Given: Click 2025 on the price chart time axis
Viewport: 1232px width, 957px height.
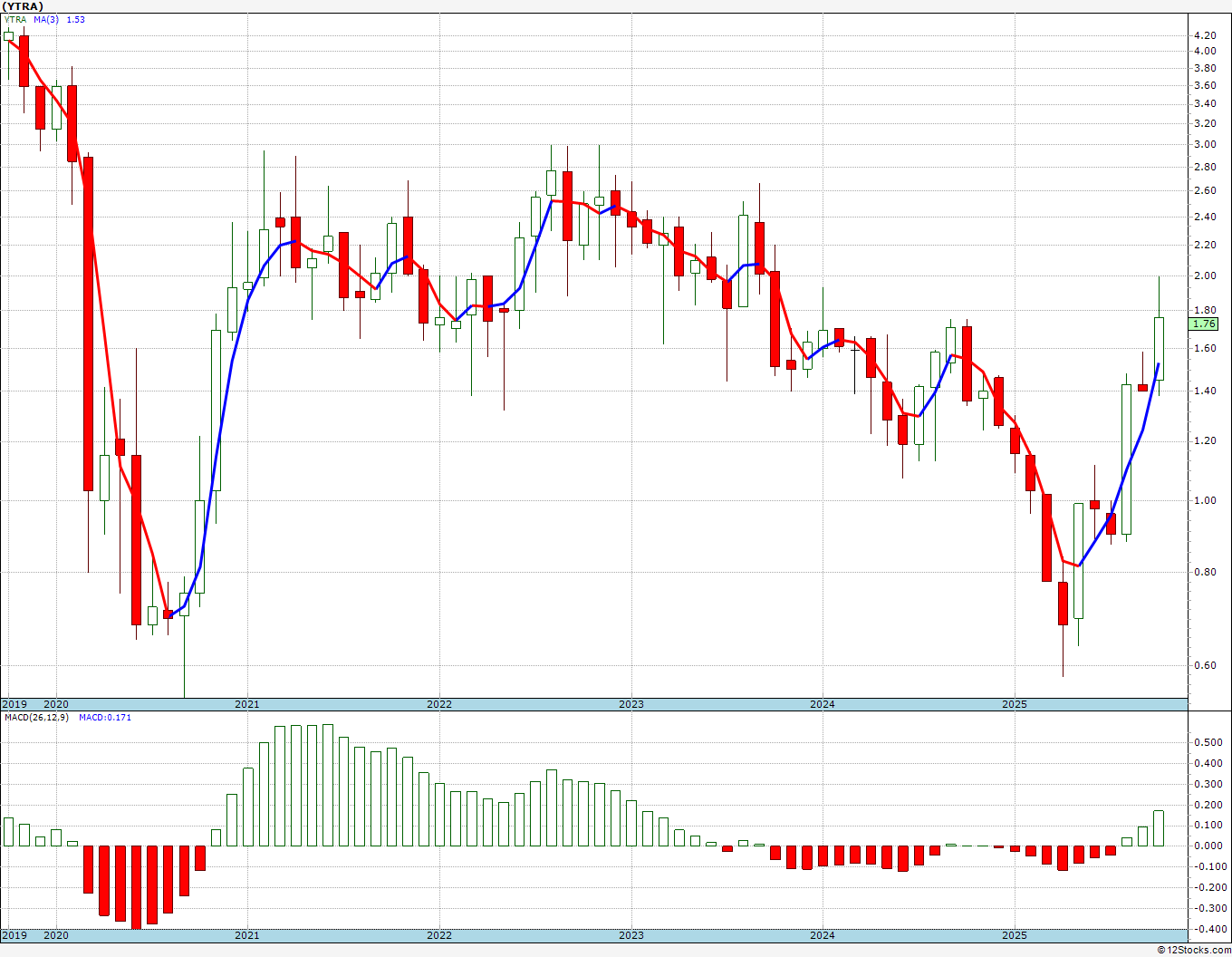Looking at the screenshot, I should [1015, 704].
